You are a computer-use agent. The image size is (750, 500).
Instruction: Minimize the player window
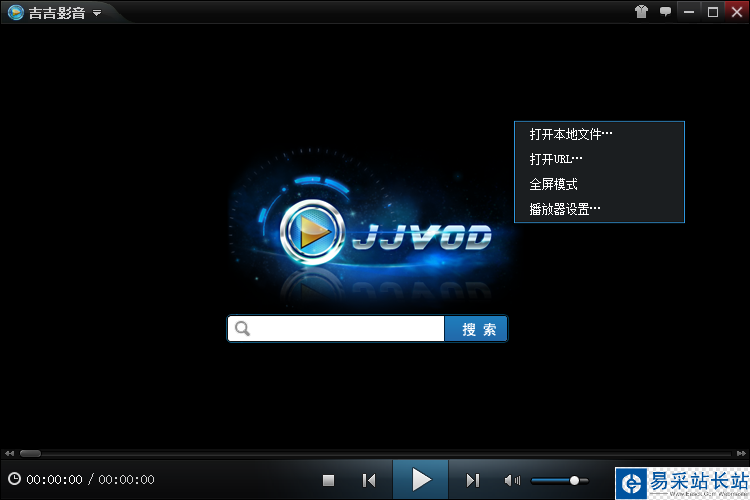(x=689, y=12)
